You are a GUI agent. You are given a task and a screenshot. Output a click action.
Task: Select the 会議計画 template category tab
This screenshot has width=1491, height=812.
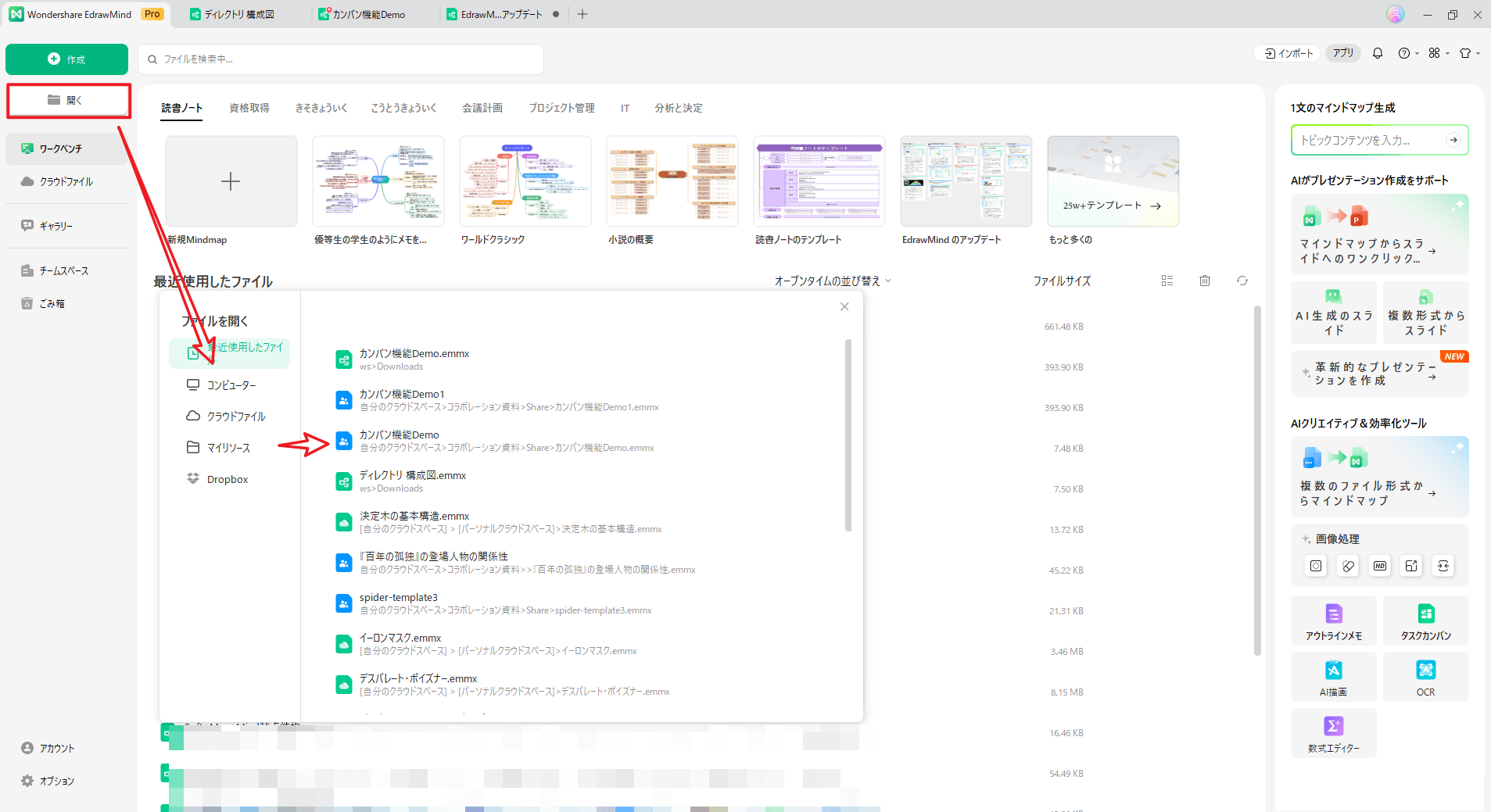click(482, 108)
